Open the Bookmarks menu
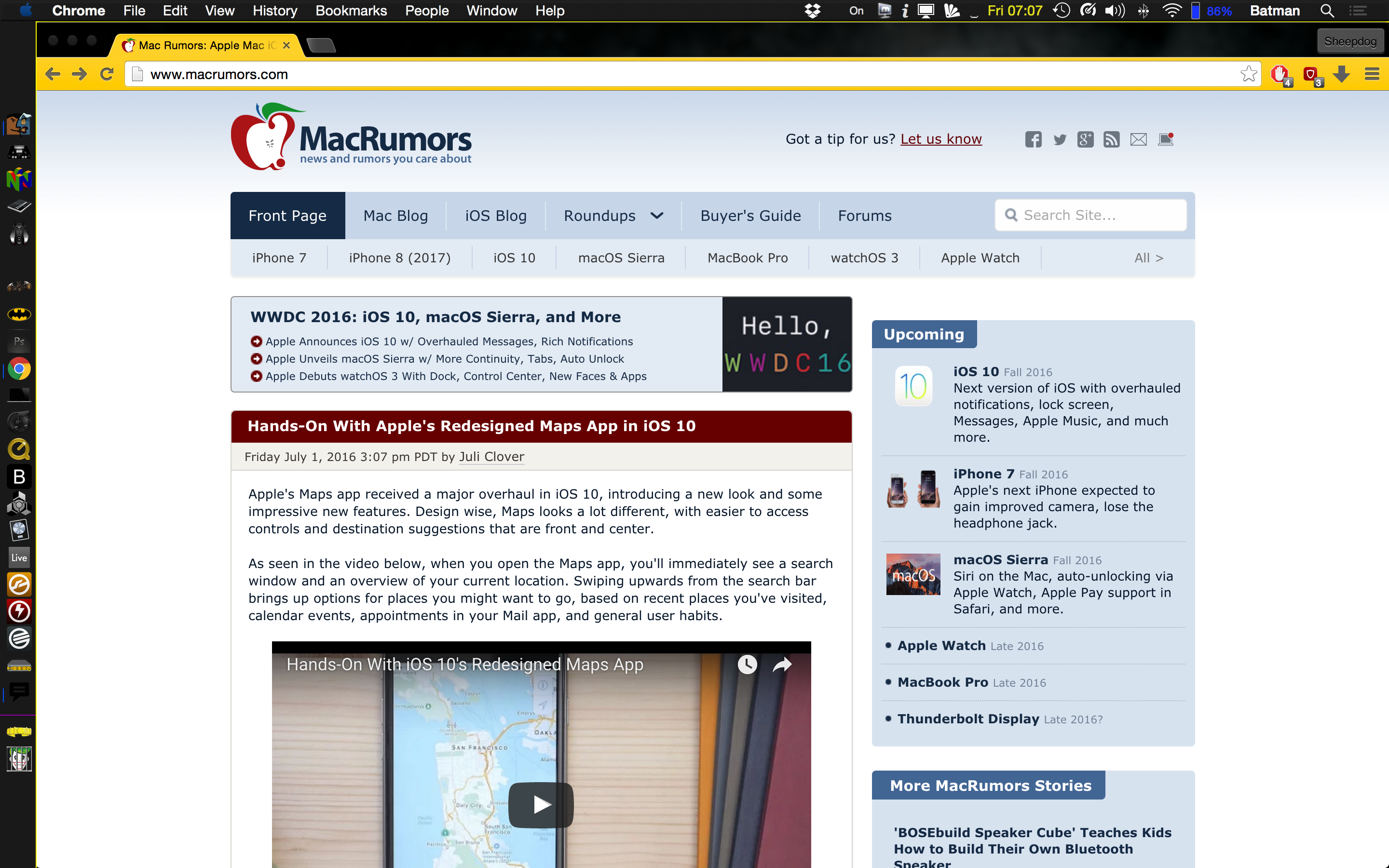This screenshot has width=1389, height=868. [x=351, y=11]
